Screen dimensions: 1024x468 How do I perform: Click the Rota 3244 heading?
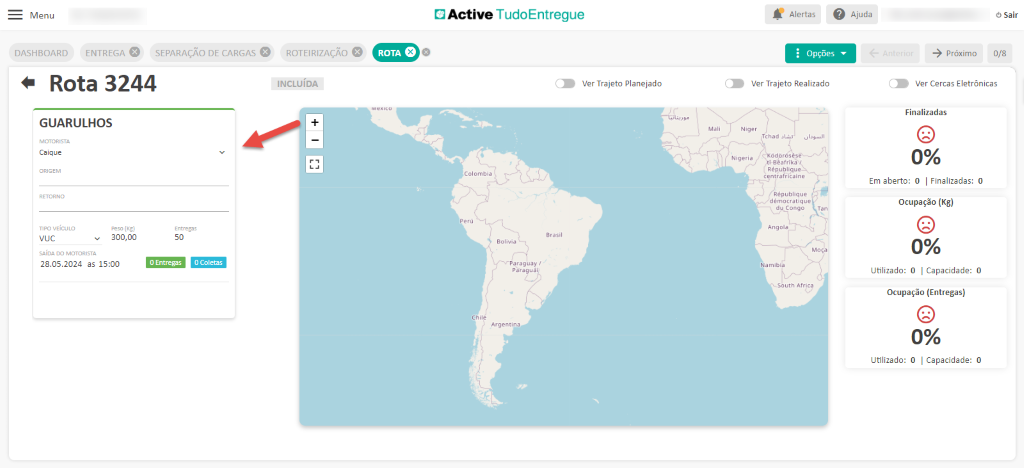(x=103, y=84)
